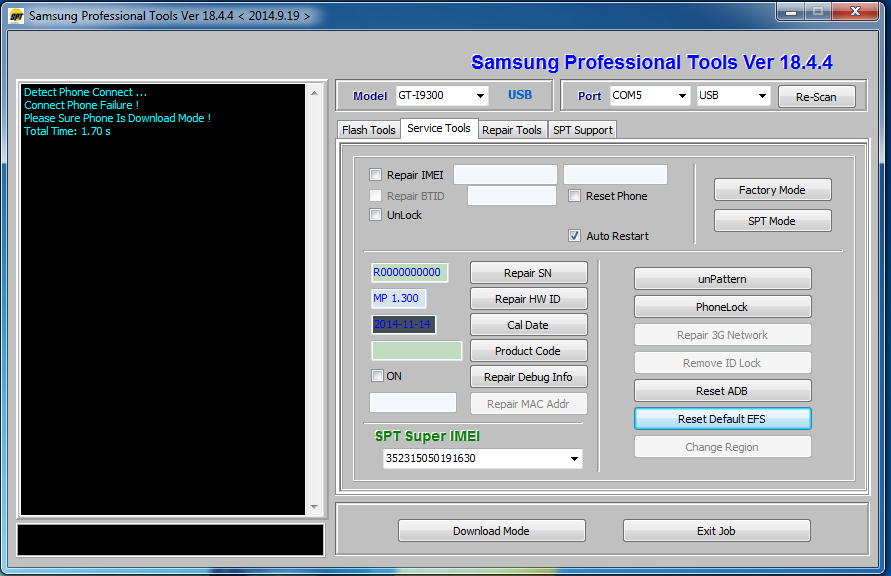
Task: Click the SPT application icon in title bar
Action: click(x=16, y=15)
